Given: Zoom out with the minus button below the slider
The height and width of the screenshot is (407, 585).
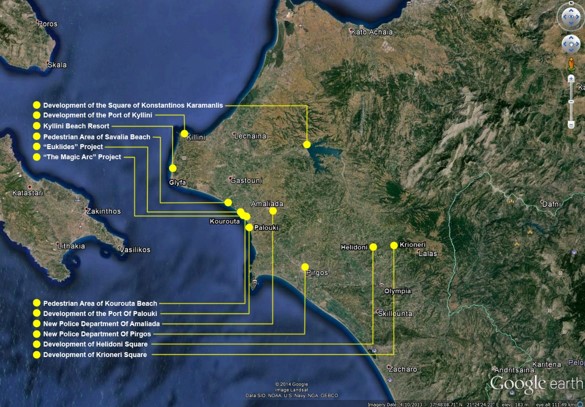Looking at the screenshot, I should coord(571,125).
